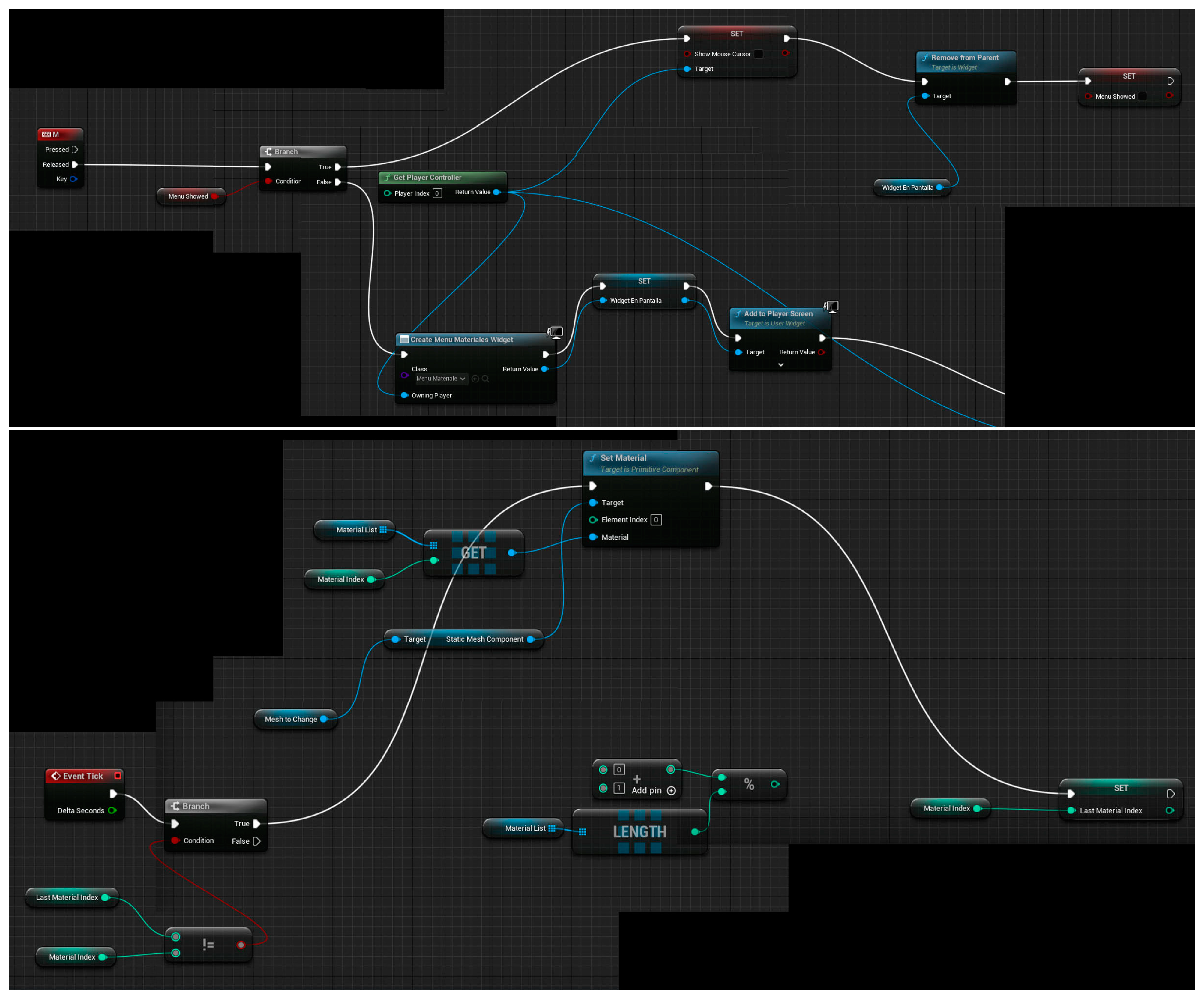Toggle the Show Mouse Cursor checkbox
The image size is (1204, 1000).
click(x=759, y=55)
